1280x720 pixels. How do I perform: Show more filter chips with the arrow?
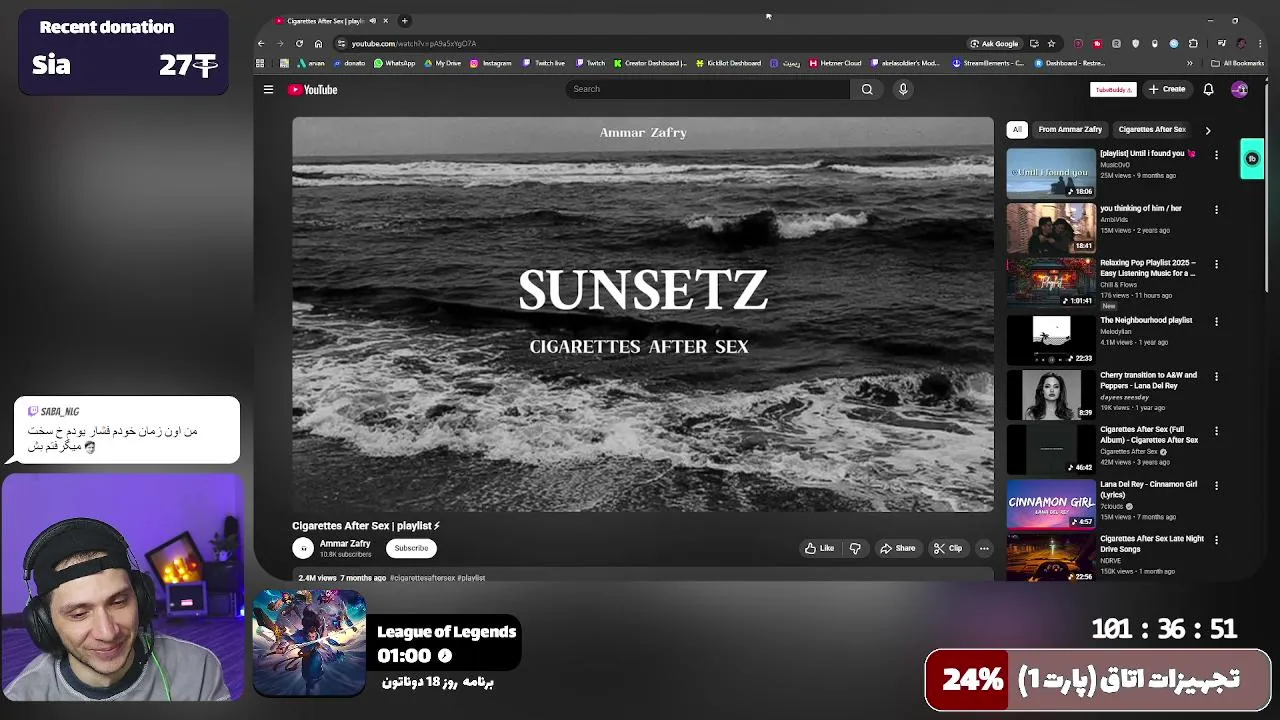(x=1207, y=130)
